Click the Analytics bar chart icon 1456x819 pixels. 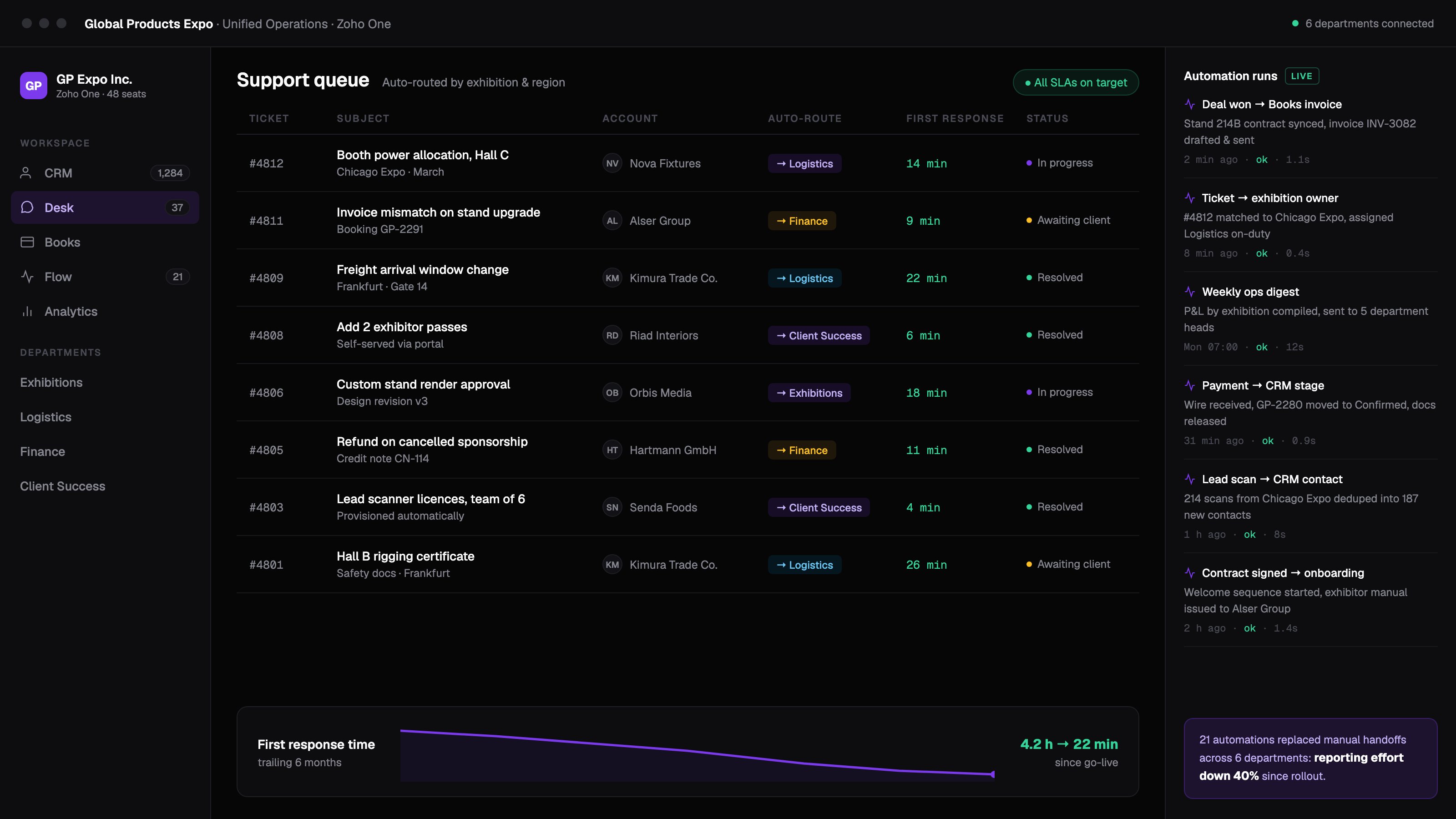[x=26, y=311]
